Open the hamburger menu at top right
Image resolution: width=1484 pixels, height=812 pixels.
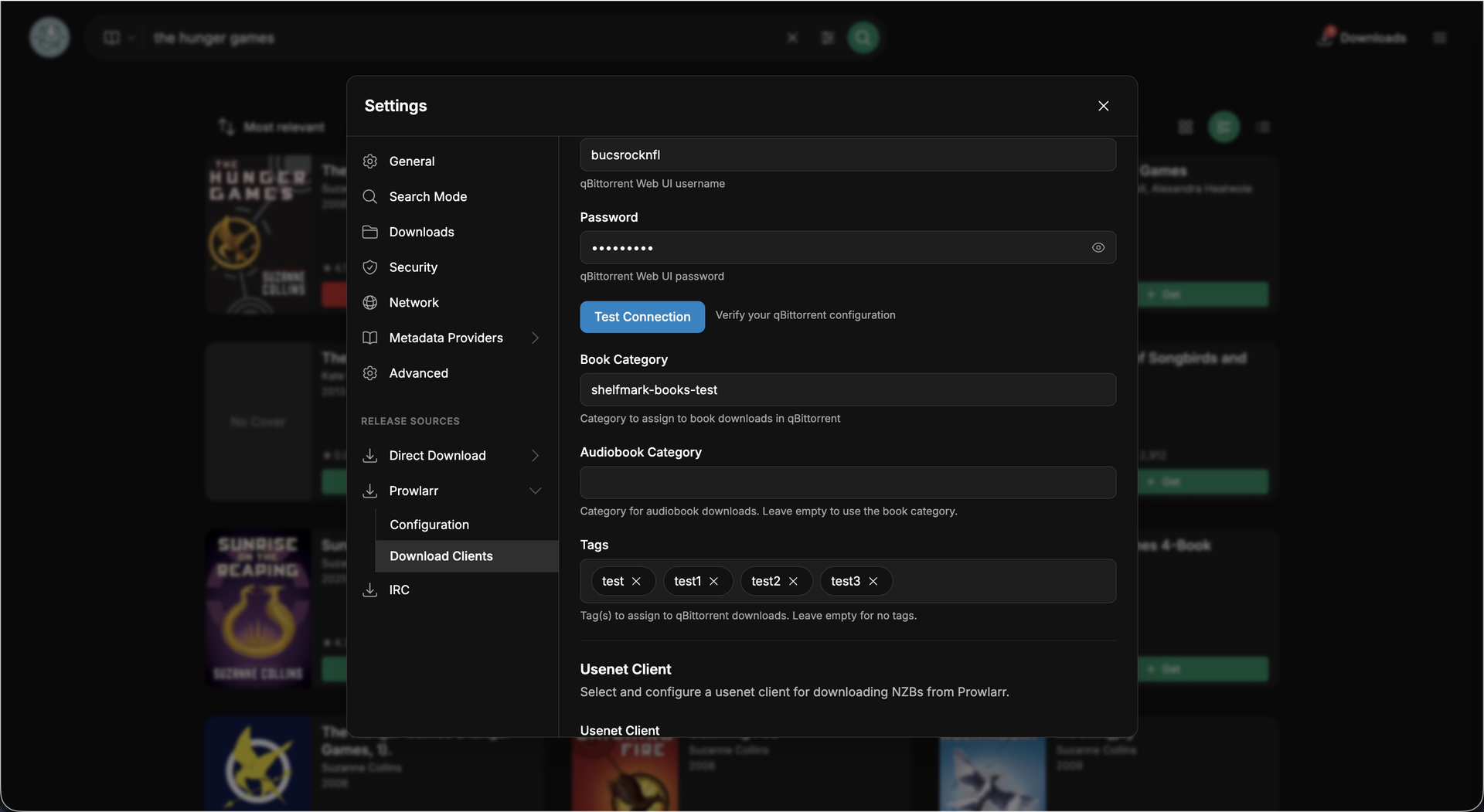point(1439,38)
